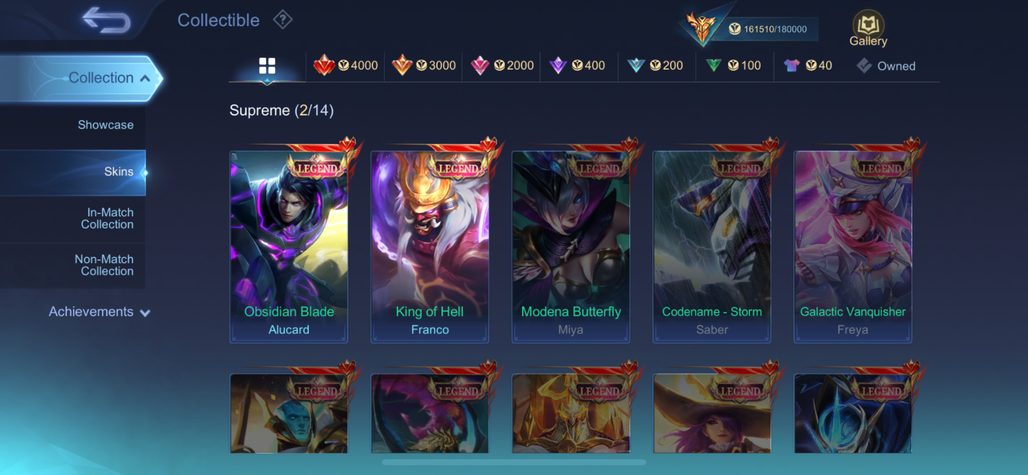Open the Codename - Storm Saber skin card
1028x475 pixels.
pyautogui.click(x=712, y=247)
